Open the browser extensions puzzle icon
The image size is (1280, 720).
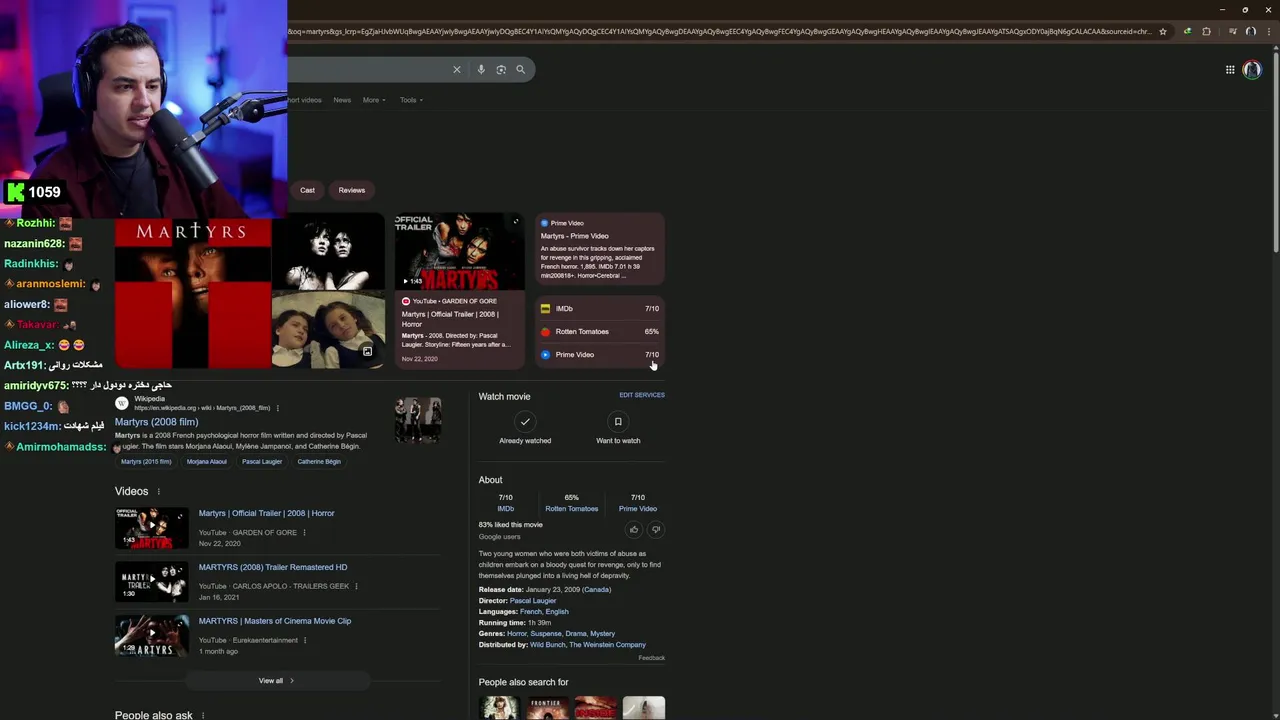(x=1206, y=31)
